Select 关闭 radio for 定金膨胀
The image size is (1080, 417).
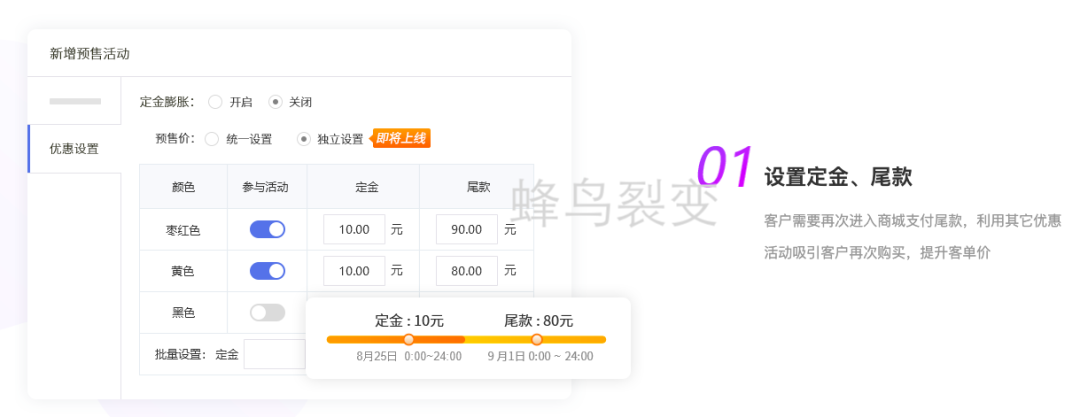tap(275, 102)
